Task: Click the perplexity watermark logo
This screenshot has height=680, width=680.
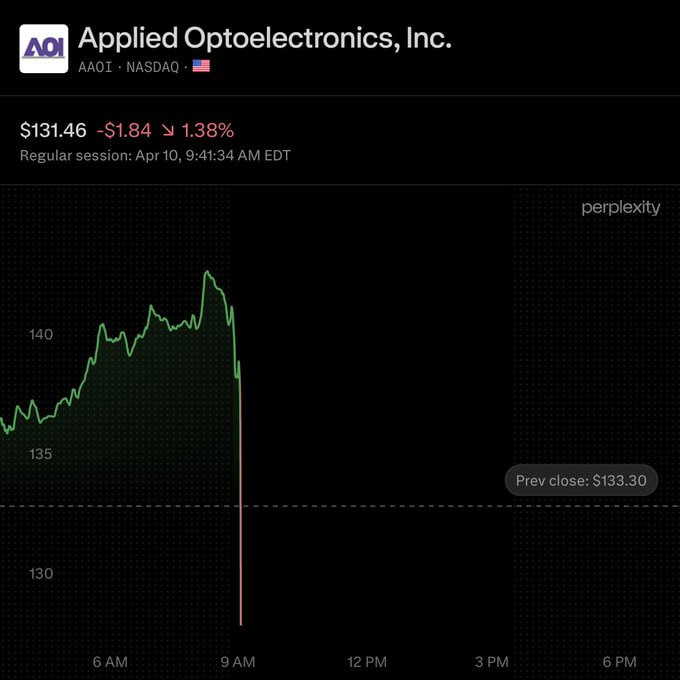Action: [x=621, y=208]
